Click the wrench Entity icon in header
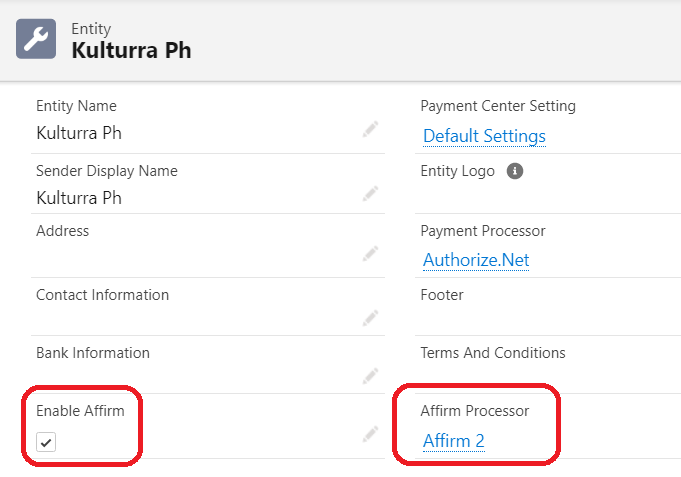Image resolution: width=681 pixels, height=477 pixels. click(36, 39)
